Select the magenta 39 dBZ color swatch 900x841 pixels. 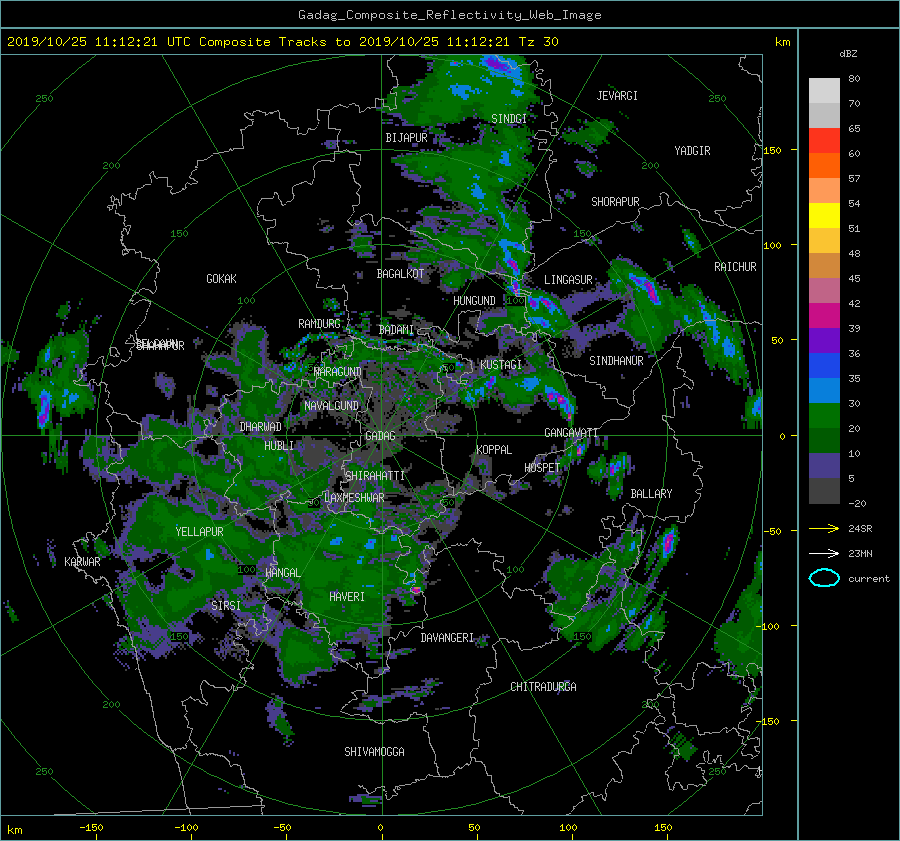824,316
